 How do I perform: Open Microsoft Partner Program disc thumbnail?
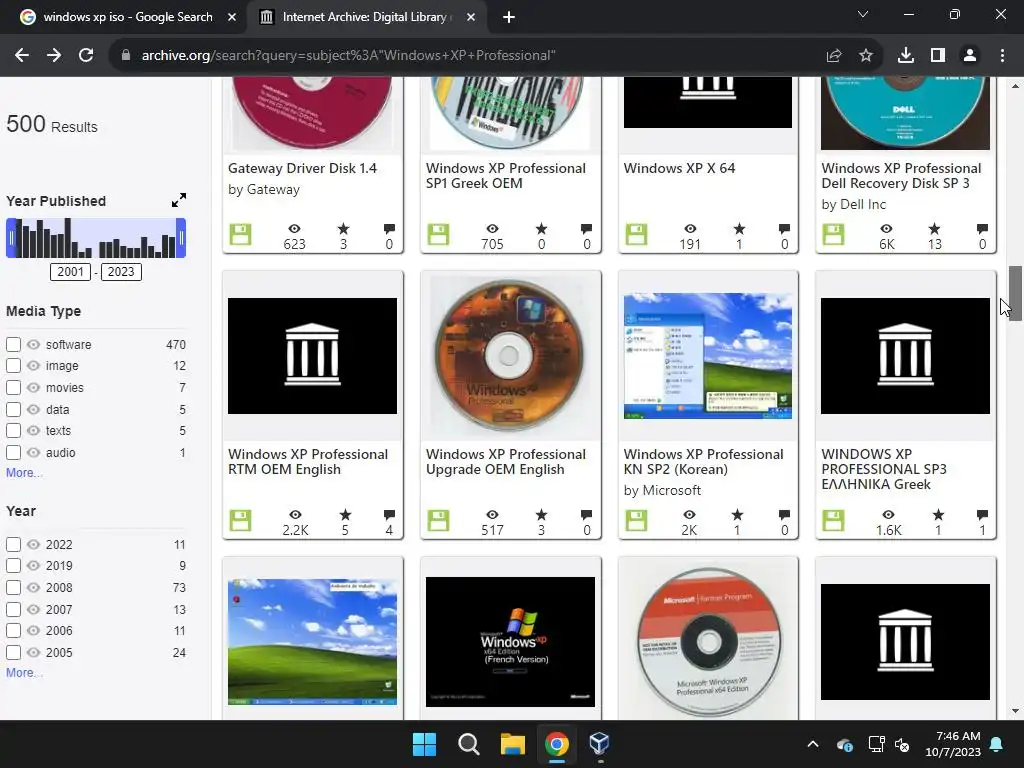click(x=708, y=643)
